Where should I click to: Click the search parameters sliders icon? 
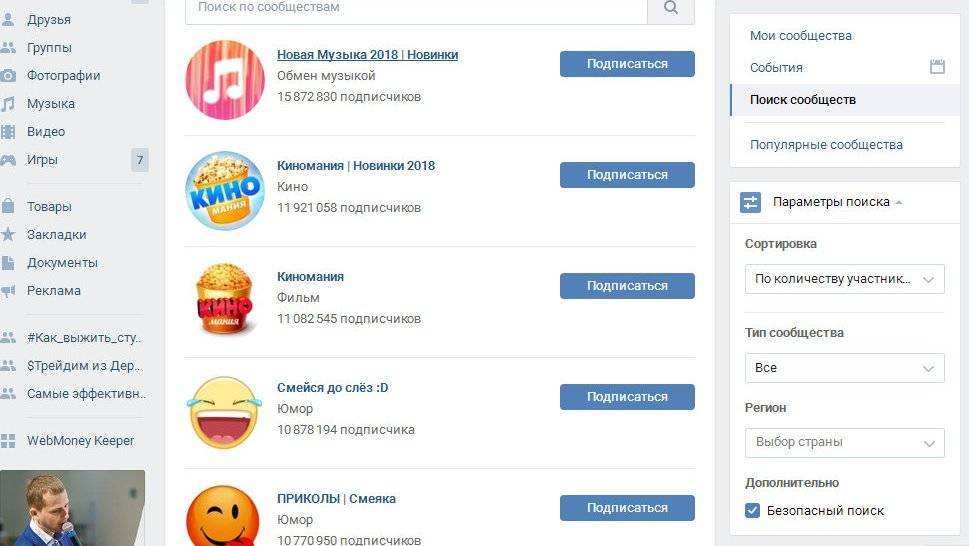tap(750, 202)
